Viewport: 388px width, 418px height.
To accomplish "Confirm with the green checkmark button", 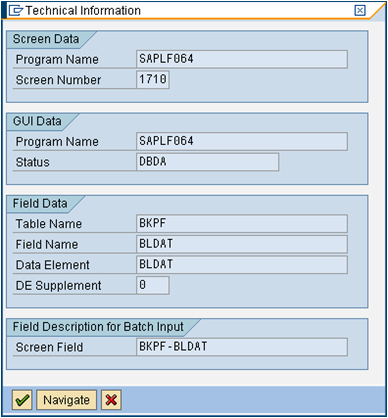I will pyautogui.click(x=22, y=400).
